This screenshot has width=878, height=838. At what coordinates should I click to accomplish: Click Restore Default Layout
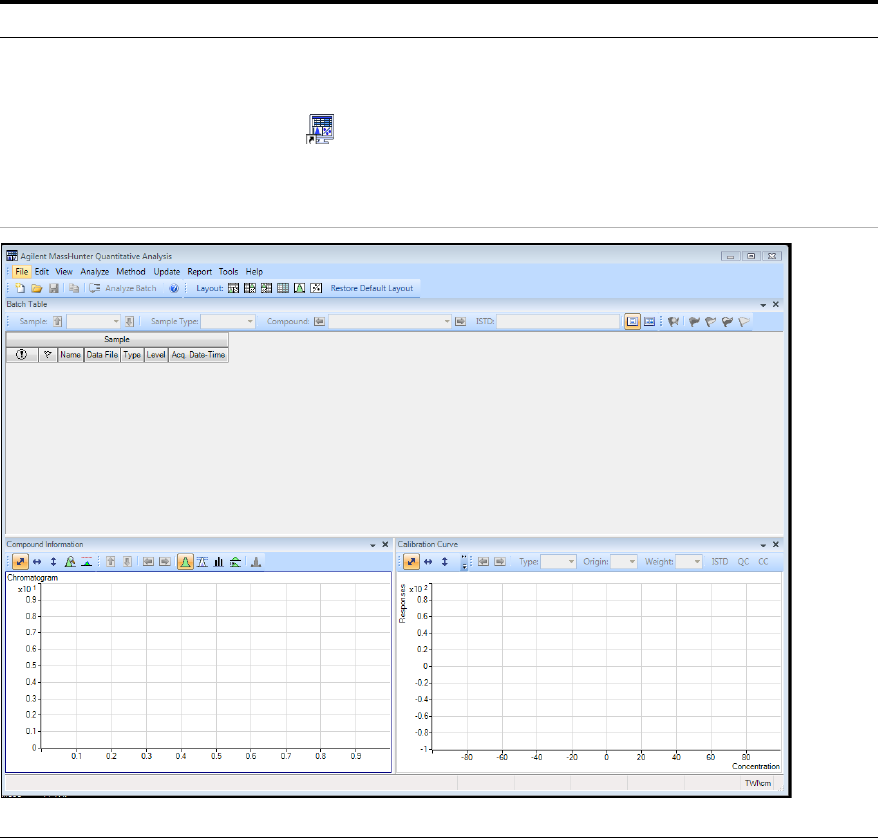pos(372,288)
